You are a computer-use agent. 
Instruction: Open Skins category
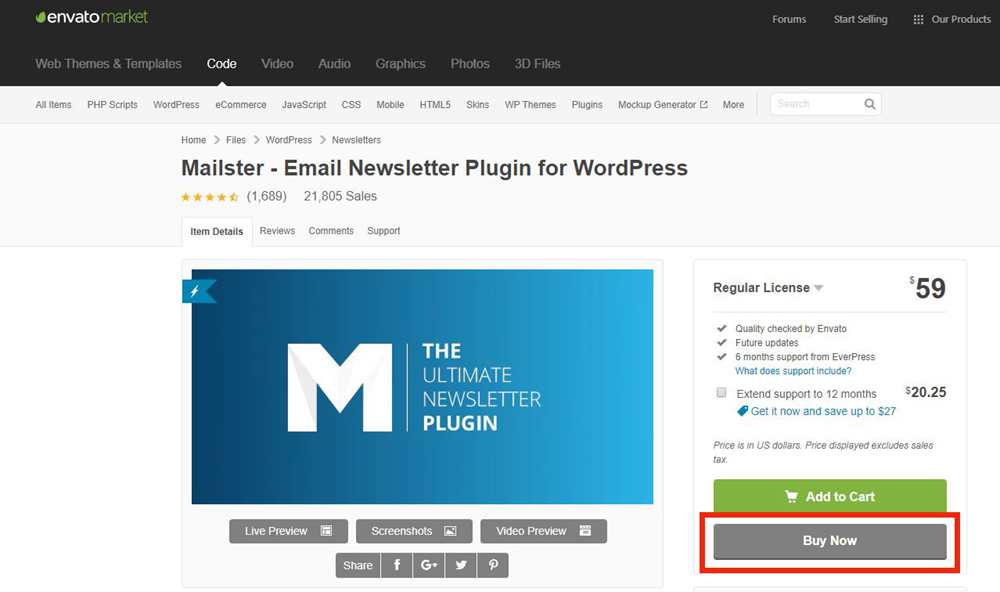click(478, 105)
